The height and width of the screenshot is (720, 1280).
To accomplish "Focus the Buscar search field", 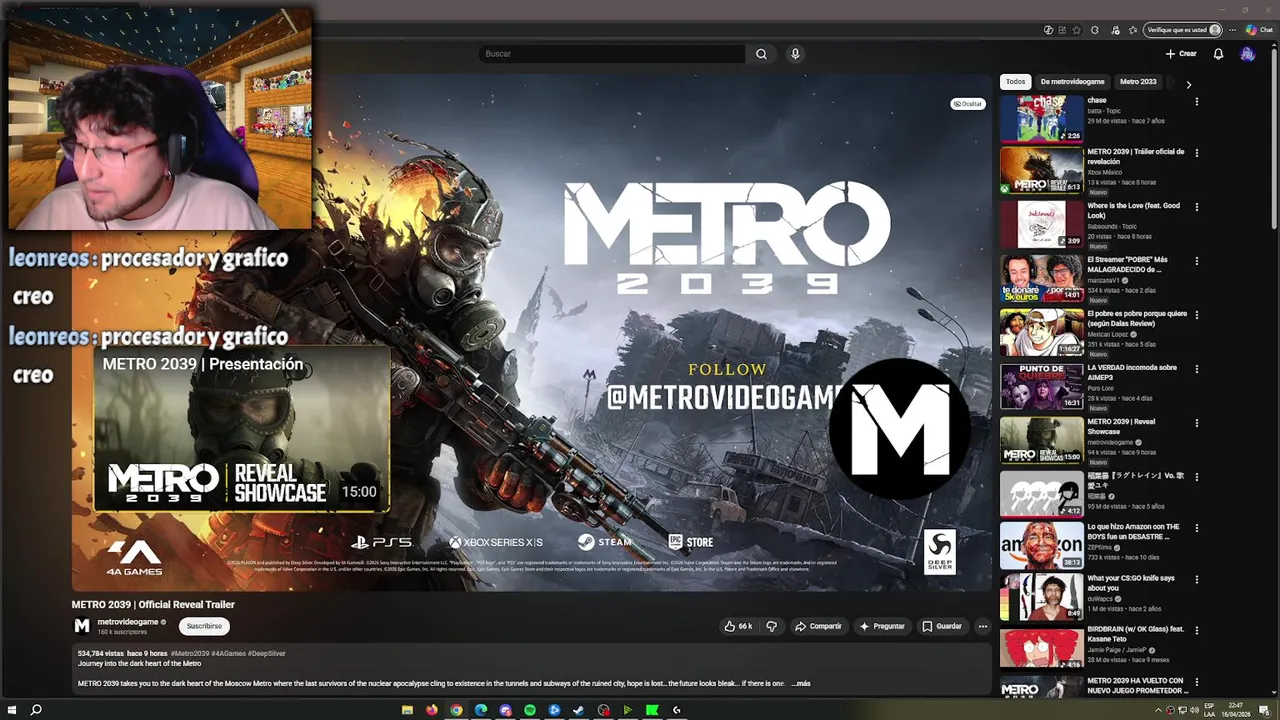I will tap(612, 54).
